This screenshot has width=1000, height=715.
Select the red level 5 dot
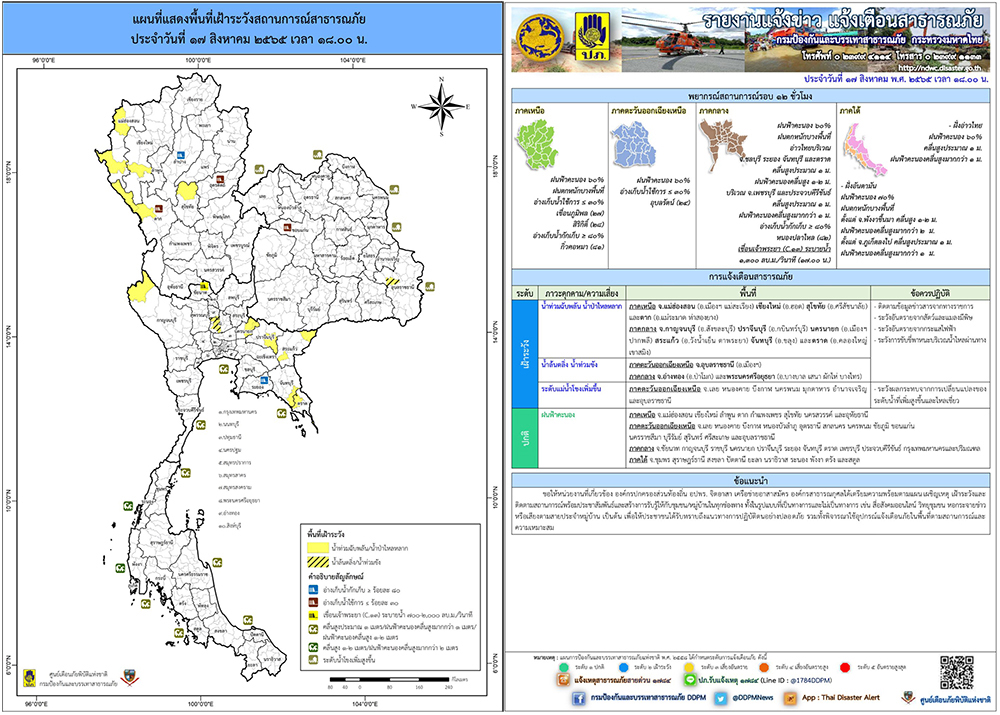[x=845, y=667]
